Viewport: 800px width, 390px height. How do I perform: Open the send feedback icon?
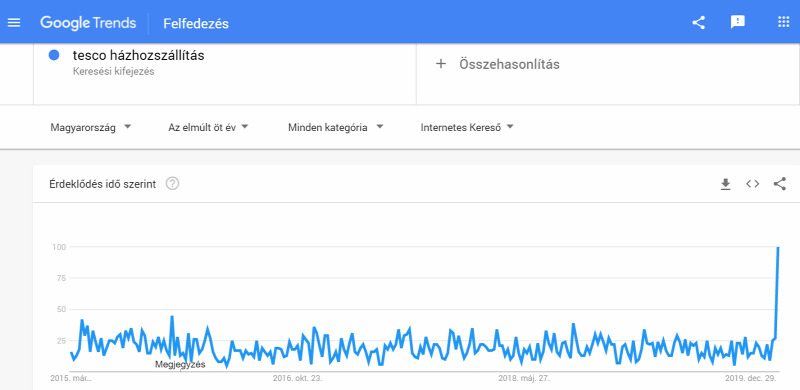738,22
